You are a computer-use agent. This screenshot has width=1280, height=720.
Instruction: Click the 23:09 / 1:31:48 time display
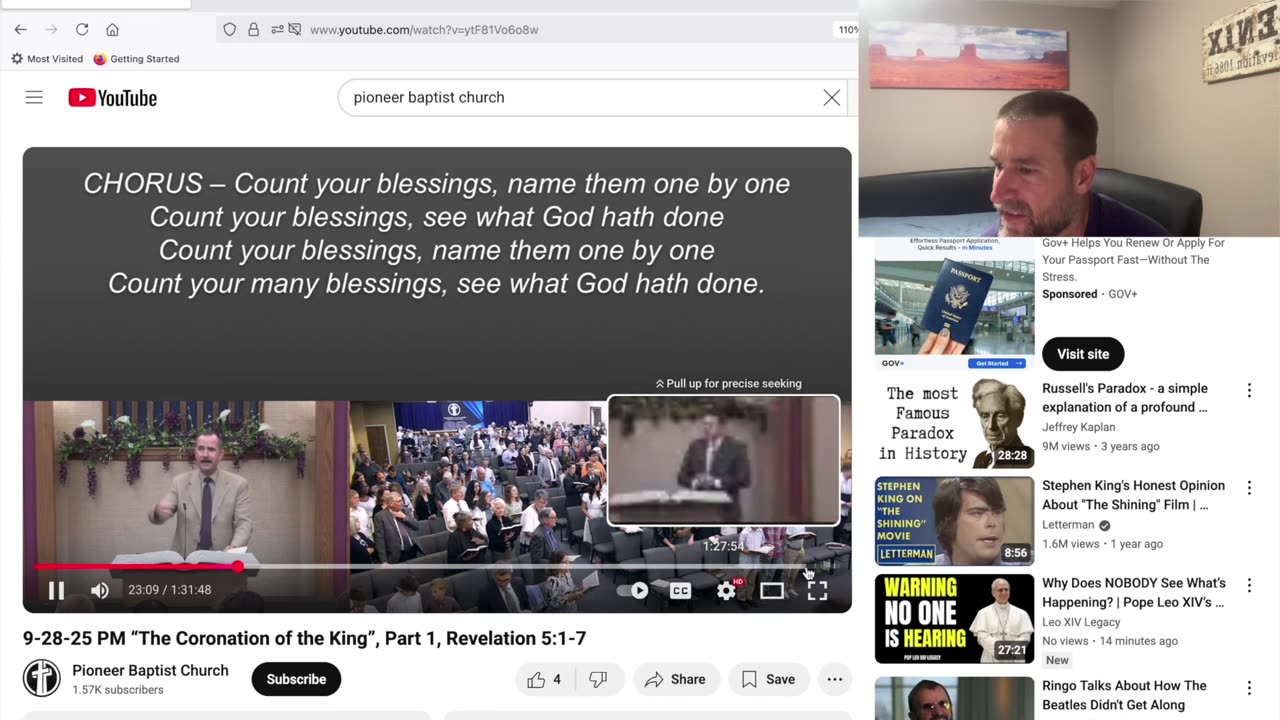(169, 590)
